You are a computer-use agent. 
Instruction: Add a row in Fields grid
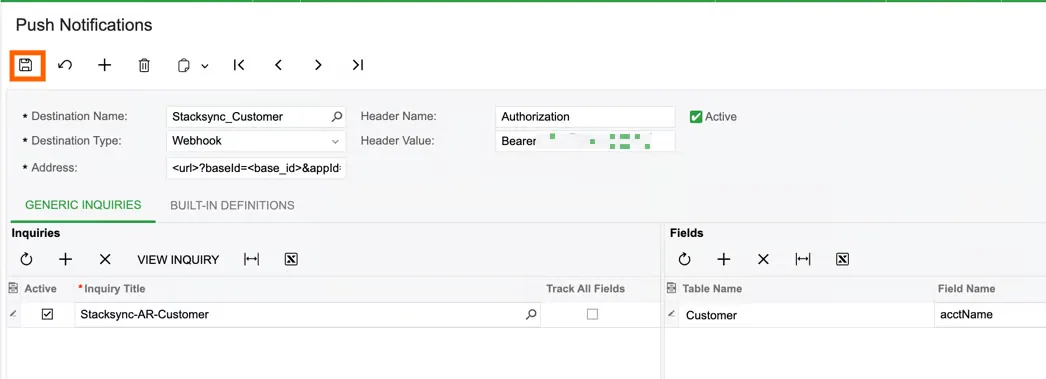pos(724,260)
